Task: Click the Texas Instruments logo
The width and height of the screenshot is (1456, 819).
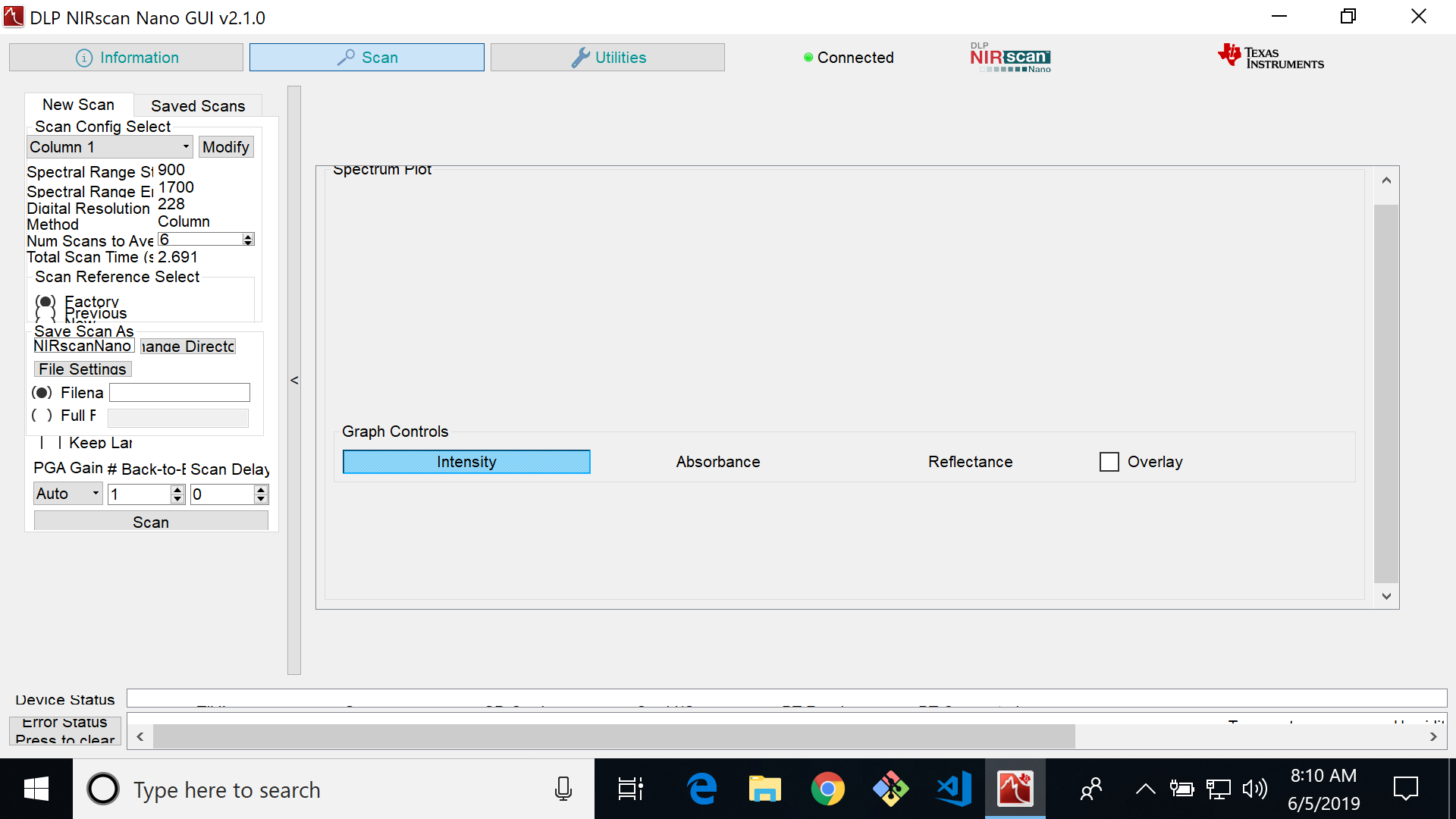Action: pyautogui.click(x=1271, y=57)
